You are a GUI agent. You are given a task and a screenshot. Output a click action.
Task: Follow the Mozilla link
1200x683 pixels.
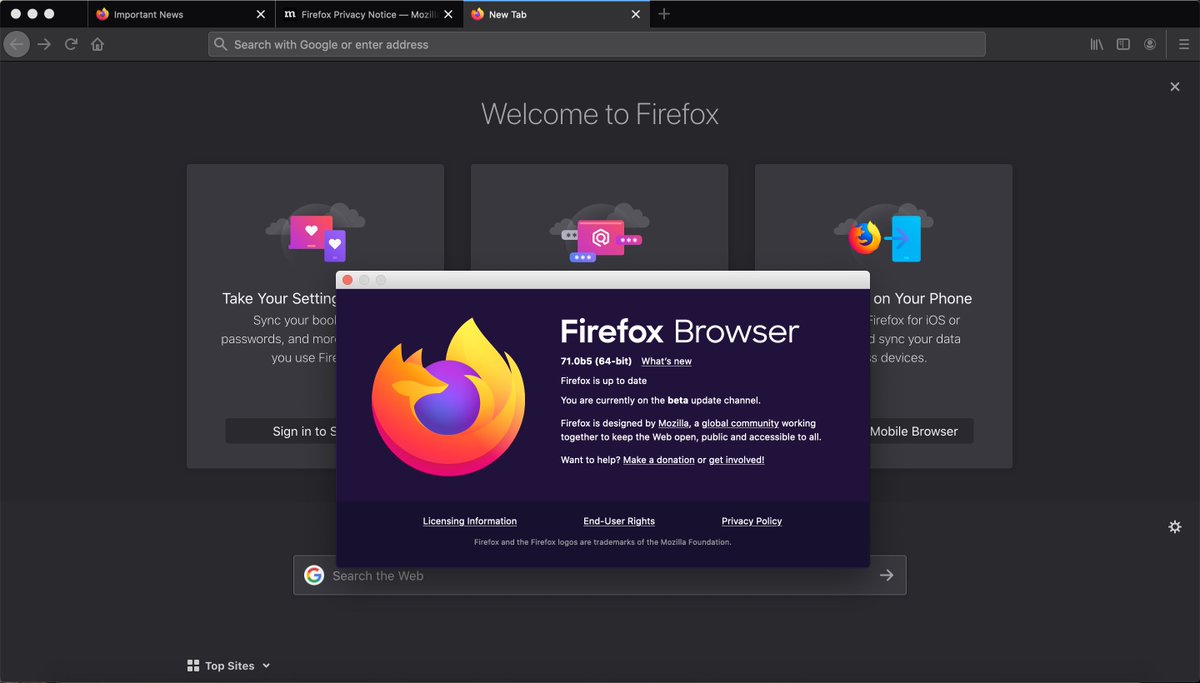click(x=673, y=423)
